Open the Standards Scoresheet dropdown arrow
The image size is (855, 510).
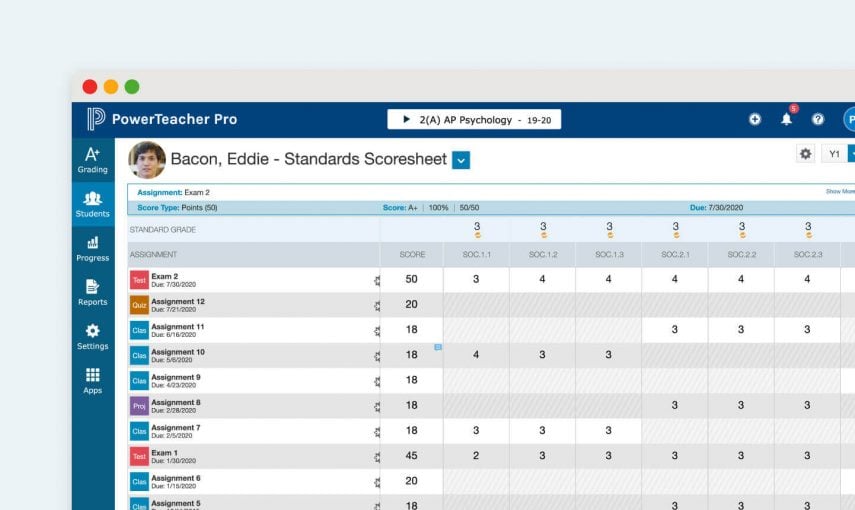coord(461,160)
